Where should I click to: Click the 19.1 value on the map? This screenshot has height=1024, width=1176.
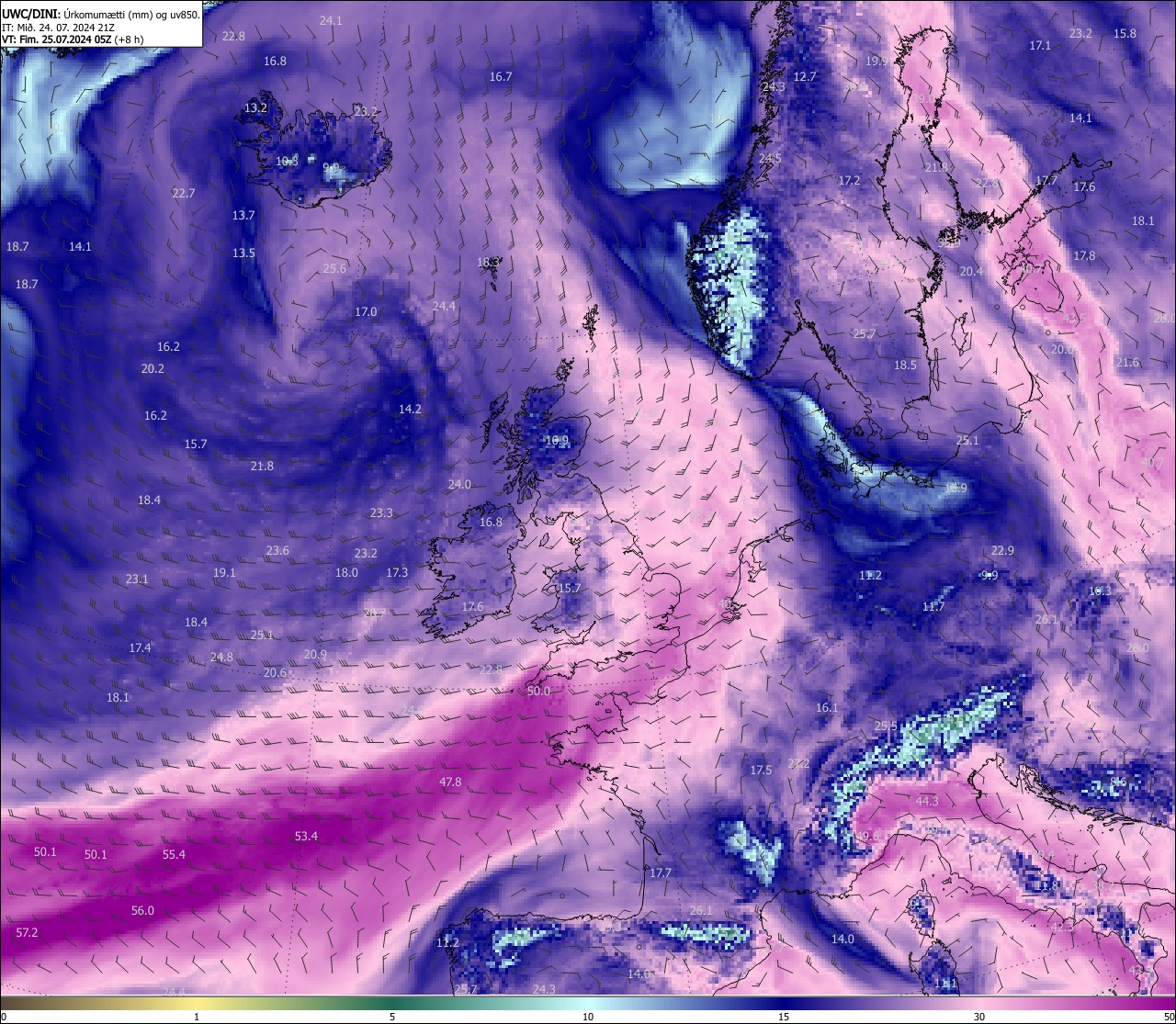(224, 573)
